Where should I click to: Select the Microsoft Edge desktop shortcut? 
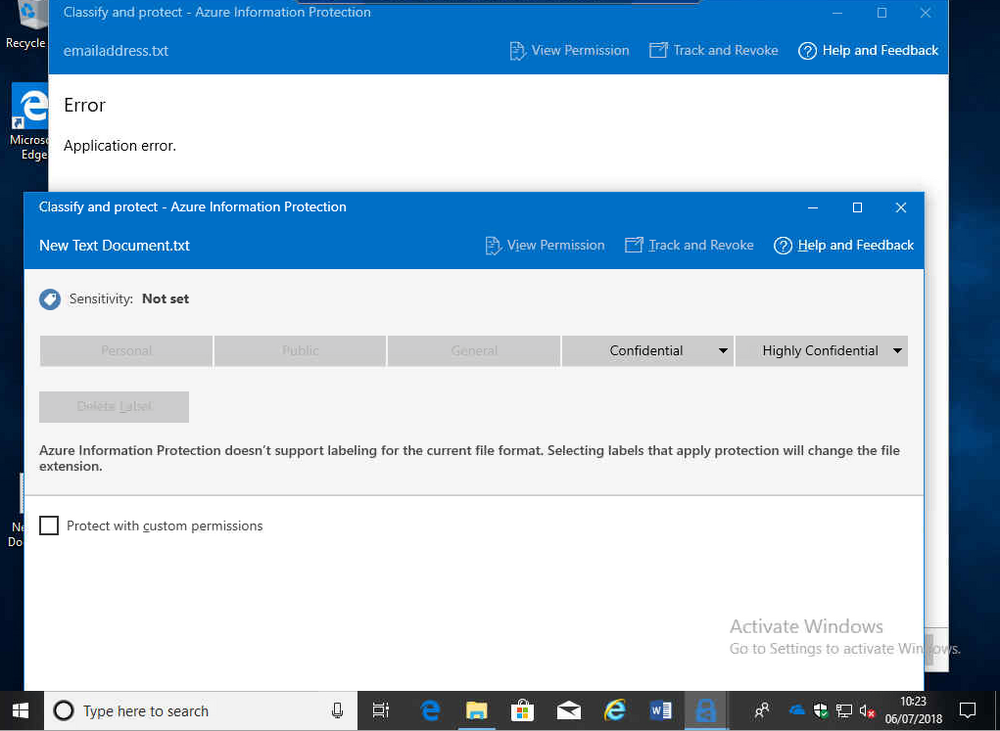pyautogui.click(x=29, y=121)
